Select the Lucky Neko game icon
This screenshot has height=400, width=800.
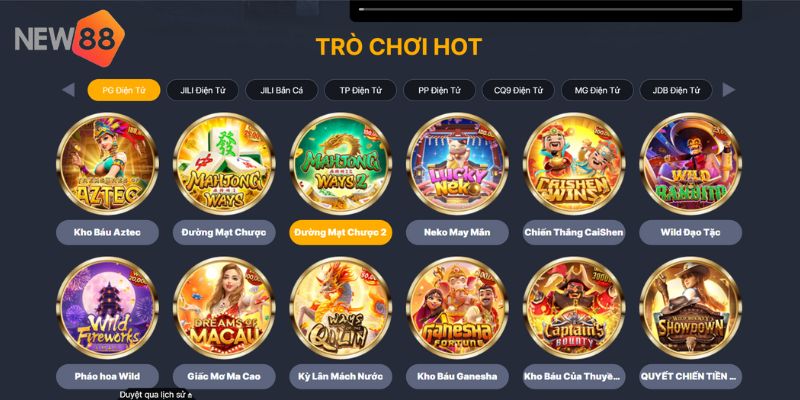coord(457,164)
